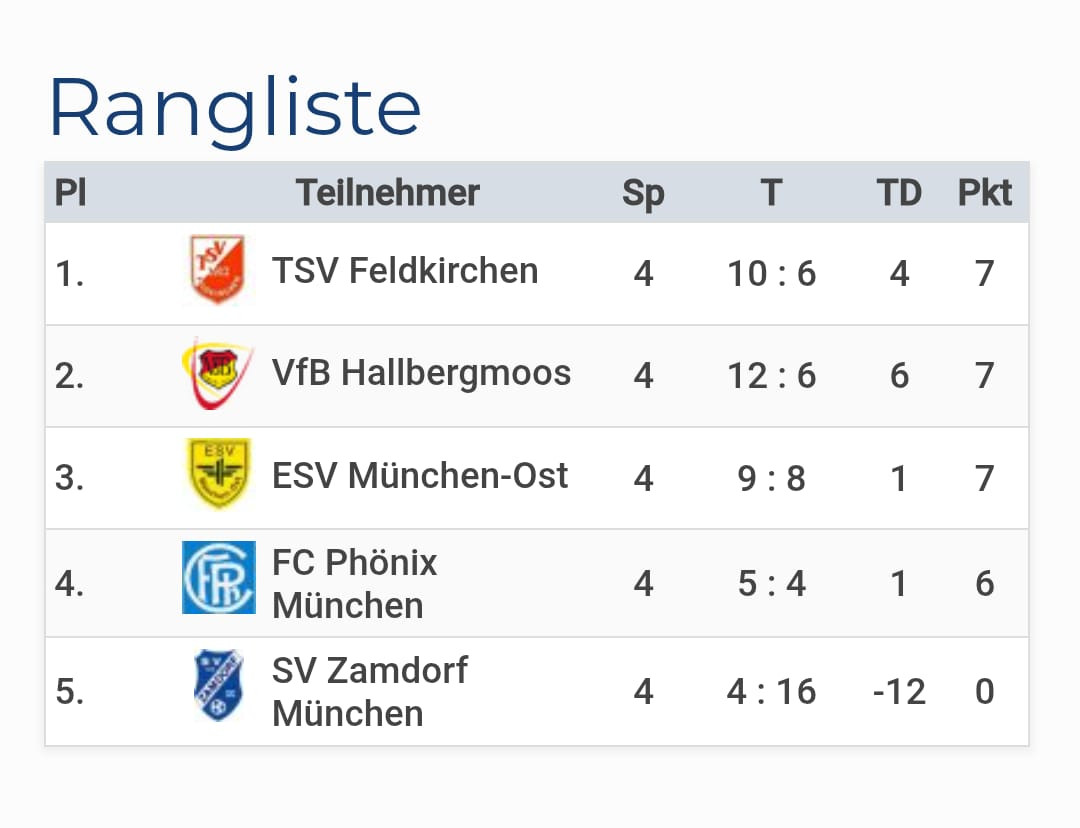Click the Pl rank column header

pos(70,192)
